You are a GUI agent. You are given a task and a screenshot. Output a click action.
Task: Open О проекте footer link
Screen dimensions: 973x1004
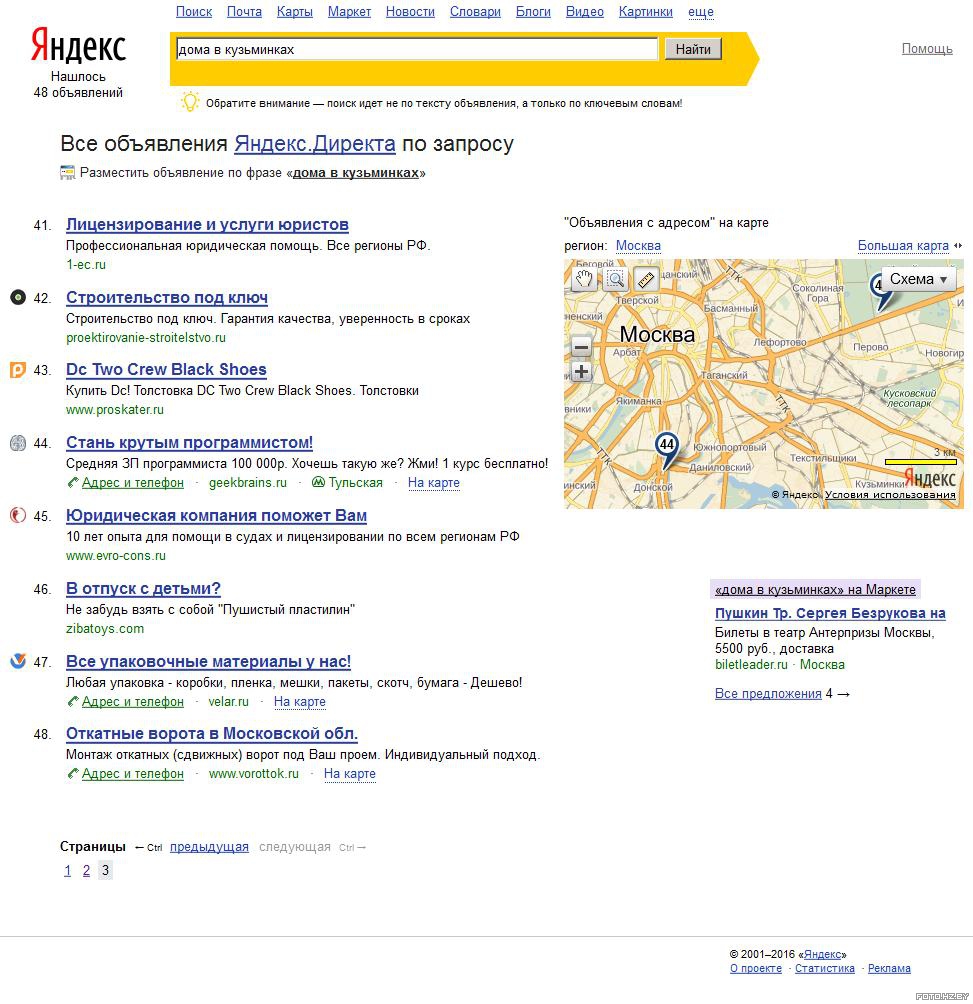pyautogui.click(x=756, y=968)
